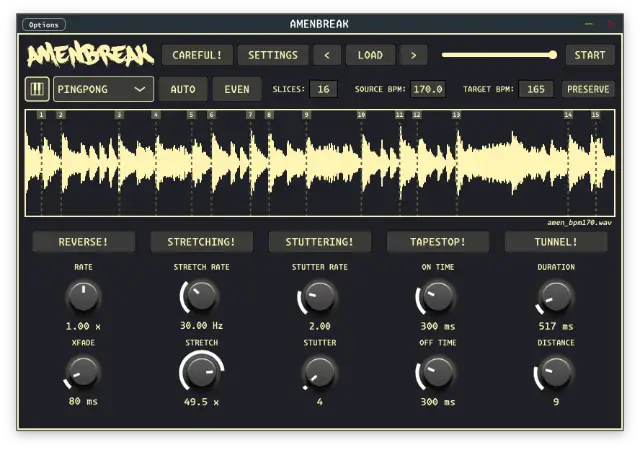Viewport: 640px width, 450px height.
Task: Click the volume slider handle
Action: [552, 55]
